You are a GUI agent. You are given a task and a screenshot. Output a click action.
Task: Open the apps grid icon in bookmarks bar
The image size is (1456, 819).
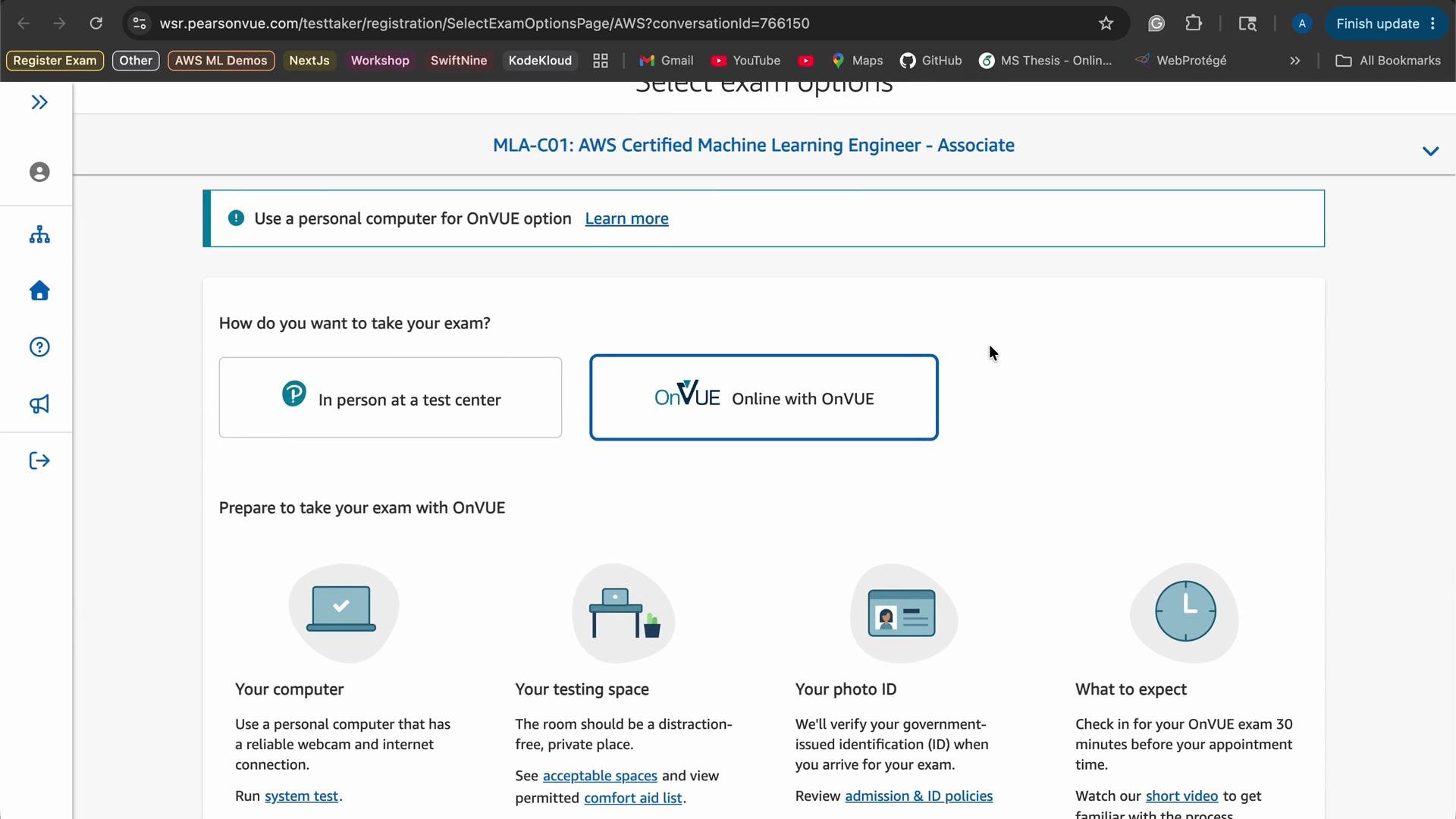click(601, 61)
